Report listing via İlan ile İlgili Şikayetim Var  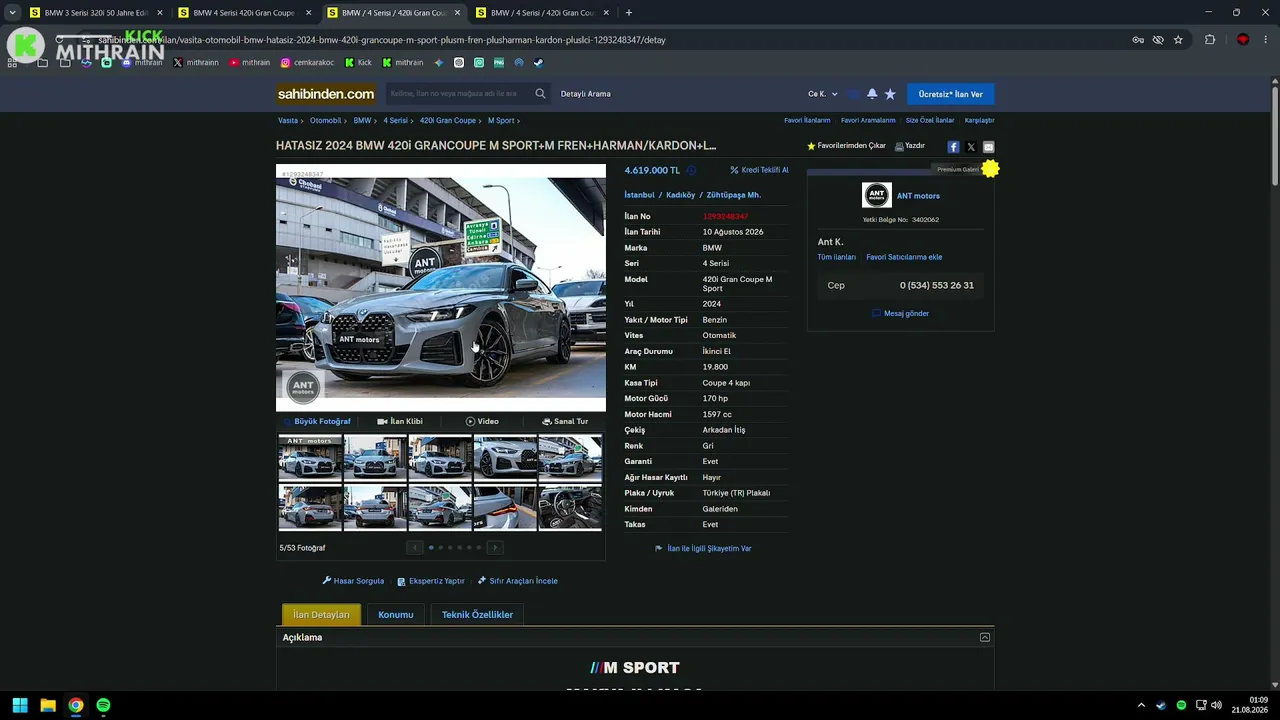pyautogui.click(x=703, y=549)
